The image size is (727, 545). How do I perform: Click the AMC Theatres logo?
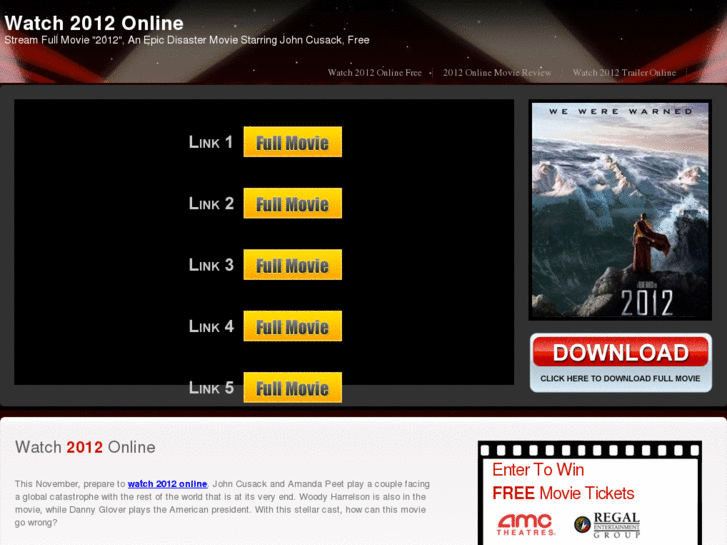[x=525, y=525]
